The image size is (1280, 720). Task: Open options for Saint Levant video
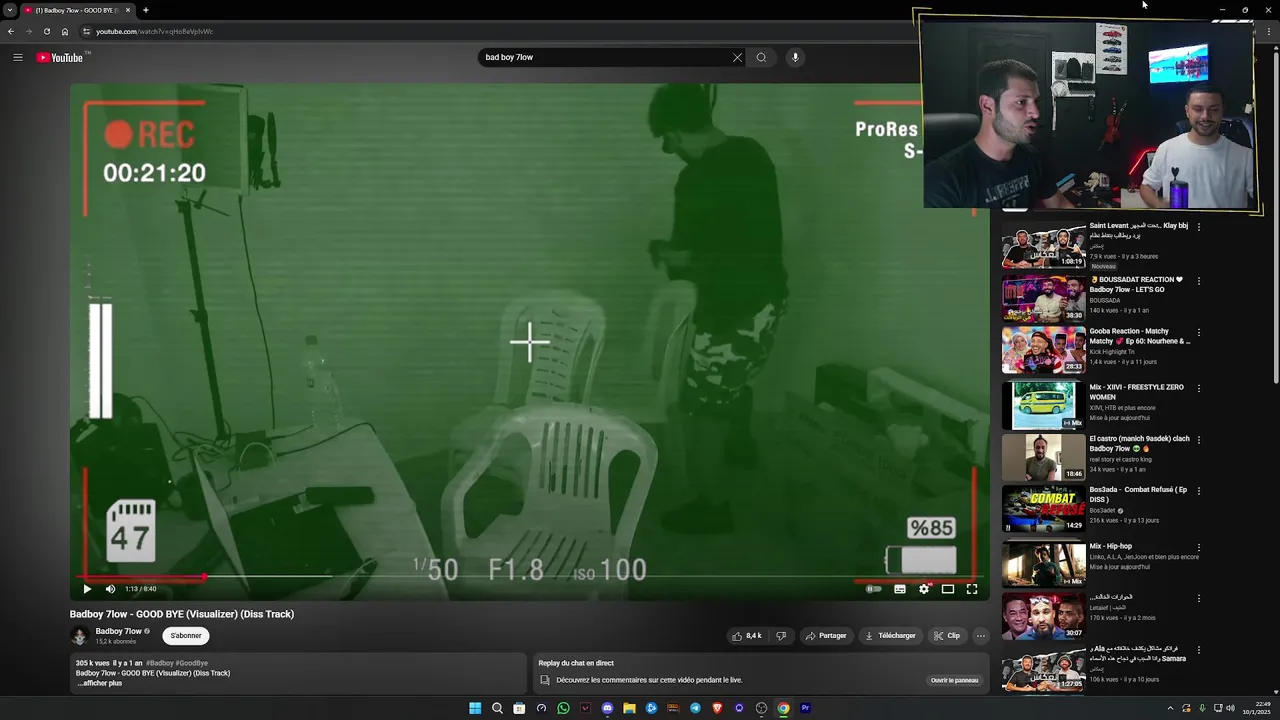tap(1198, 227)
